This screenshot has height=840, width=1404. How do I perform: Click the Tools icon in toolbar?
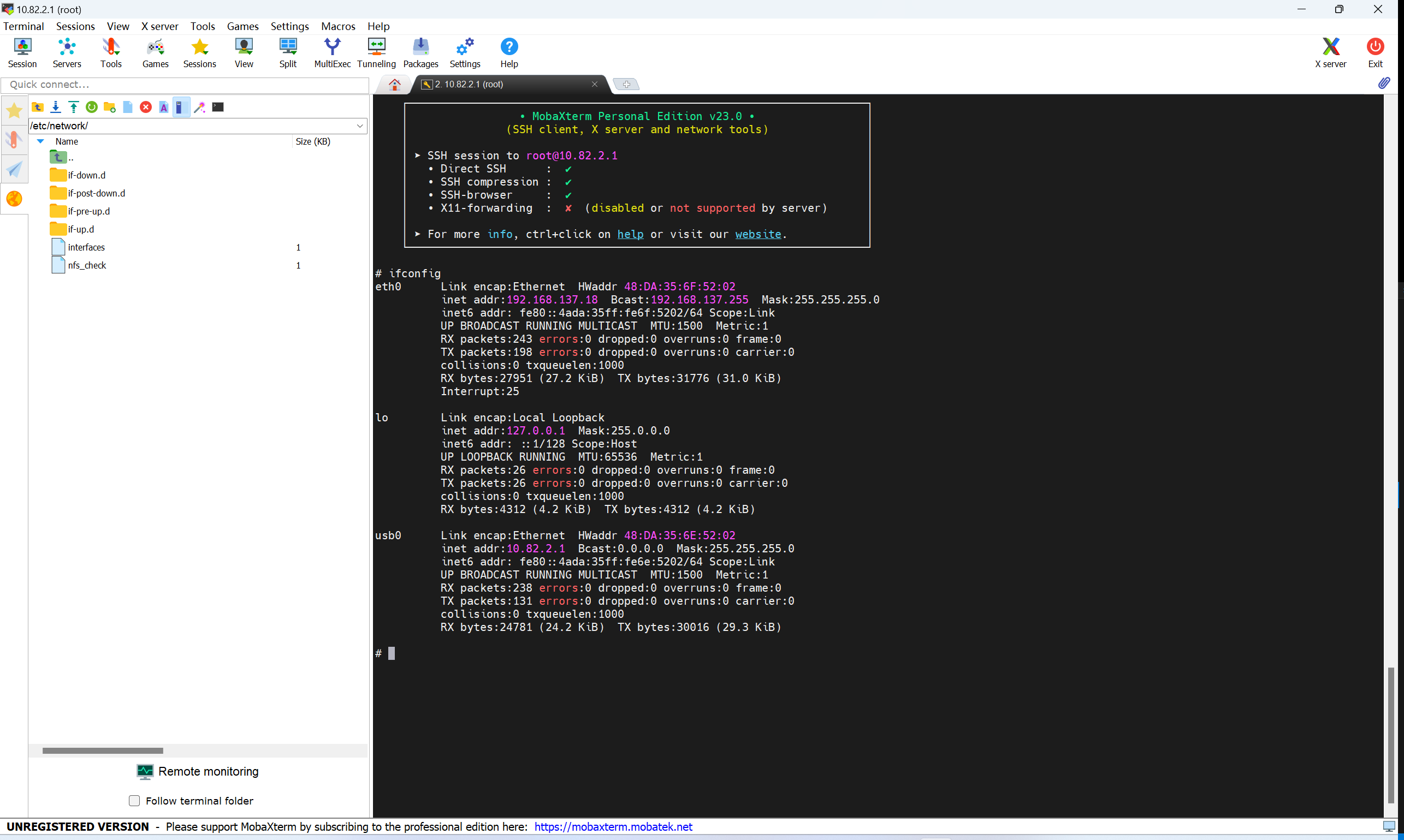(x=110, y=52)
